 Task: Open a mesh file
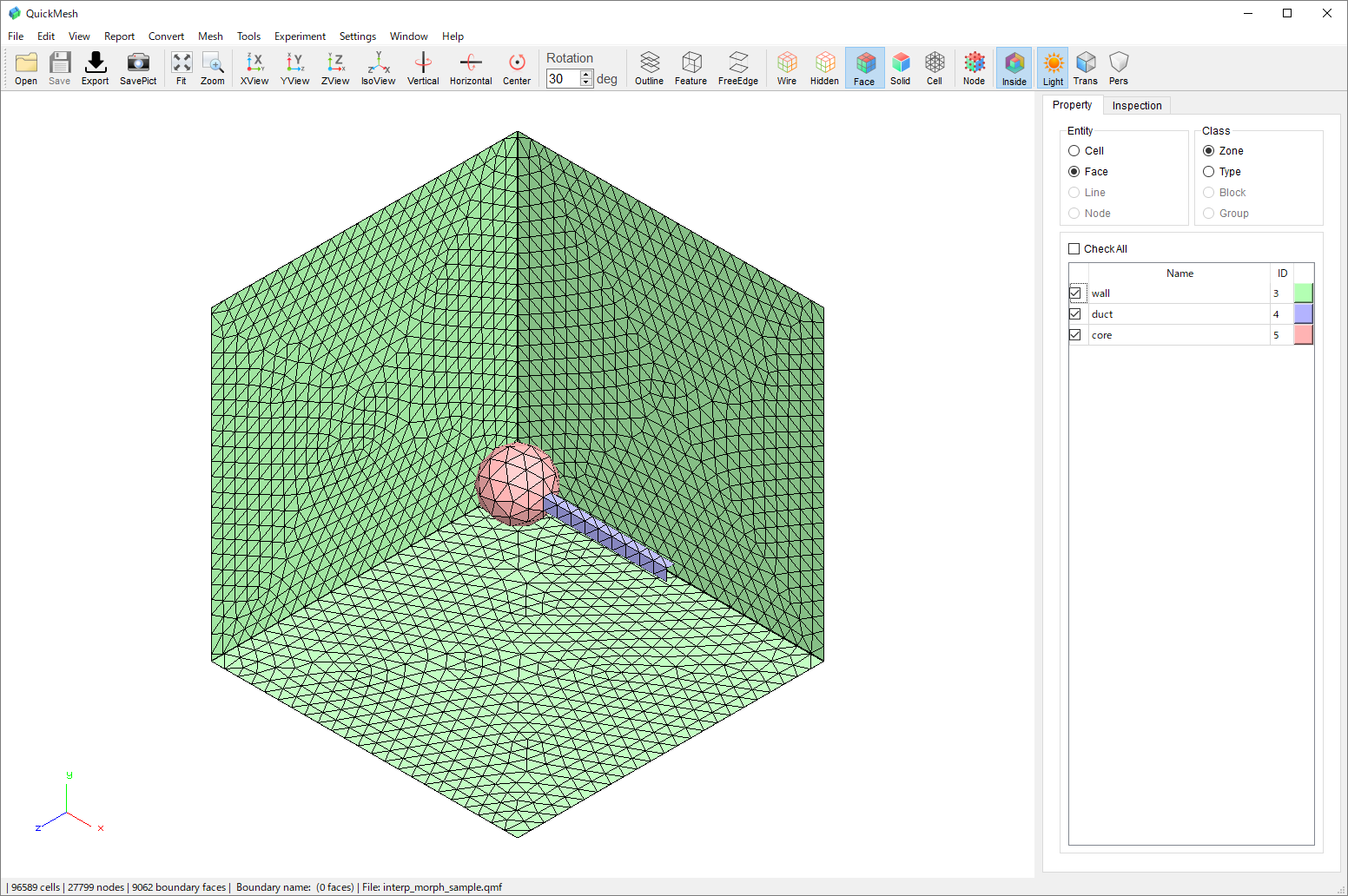click(x=25, y=67)
